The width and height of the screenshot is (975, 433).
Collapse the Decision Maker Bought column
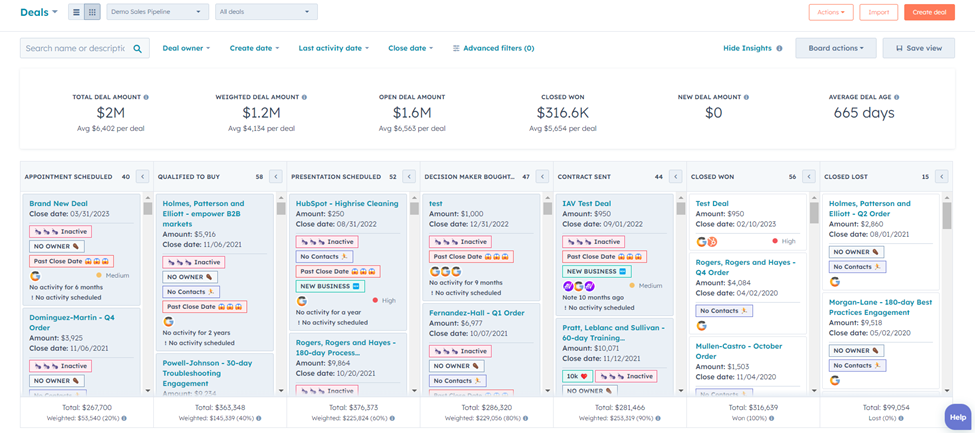pyautogui.click(x=542, y=177)
